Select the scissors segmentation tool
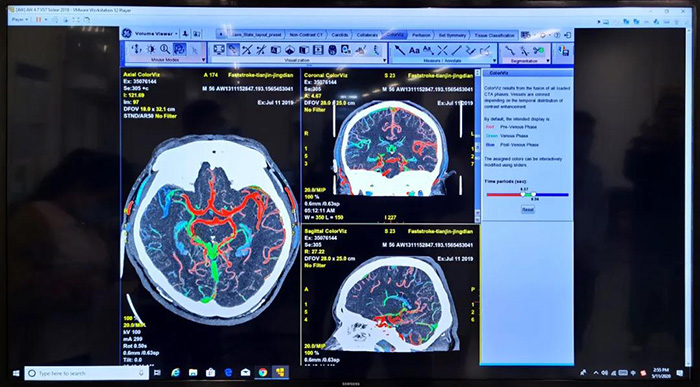The height and width of the screenshot is (387, 700). [539, 50]
